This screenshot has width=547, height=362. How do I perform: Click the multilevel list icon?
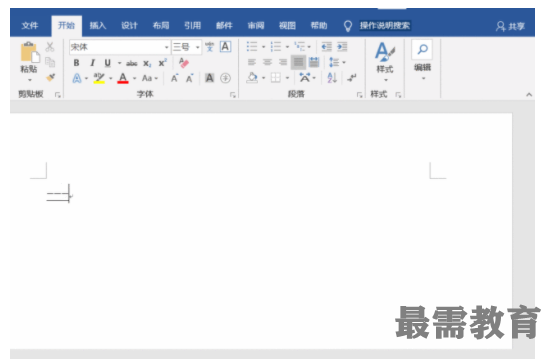click(x=299, y=46)
